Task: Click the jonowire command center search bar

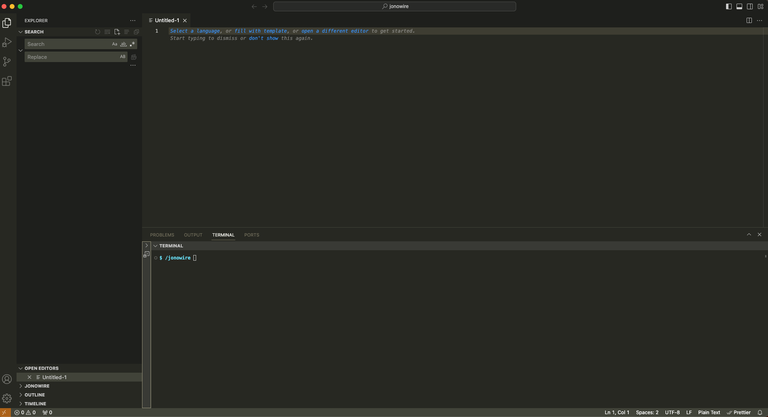Action: pos(394,6)
